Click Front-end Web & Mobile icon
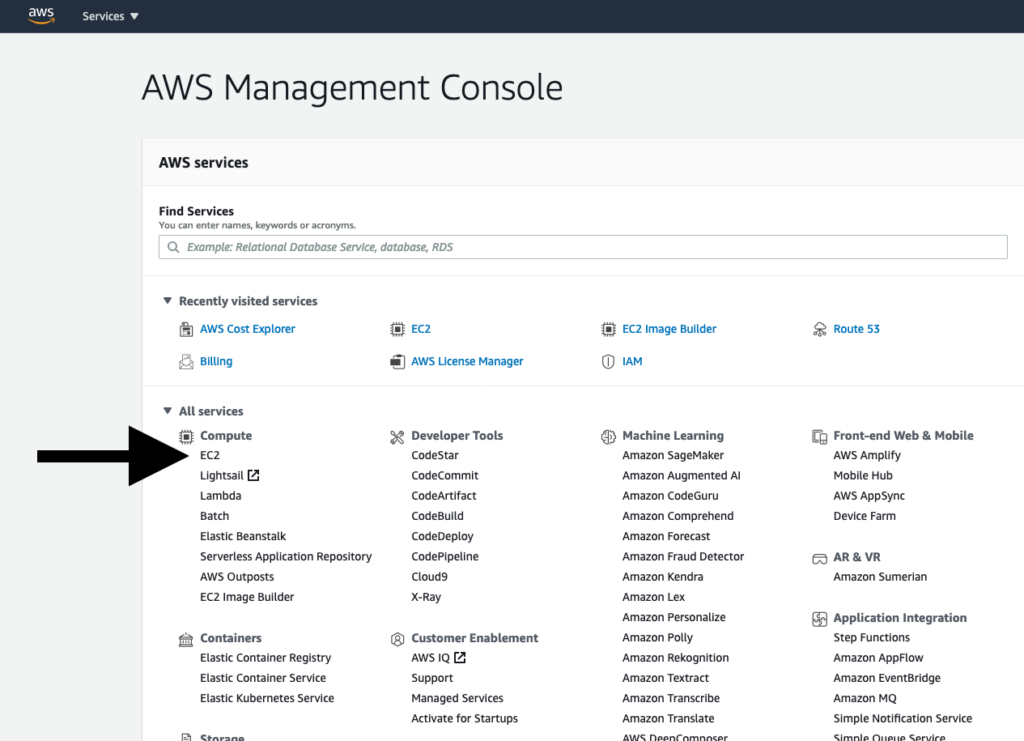This screenshot has height=741, width=1024. (x=820, y=437)
